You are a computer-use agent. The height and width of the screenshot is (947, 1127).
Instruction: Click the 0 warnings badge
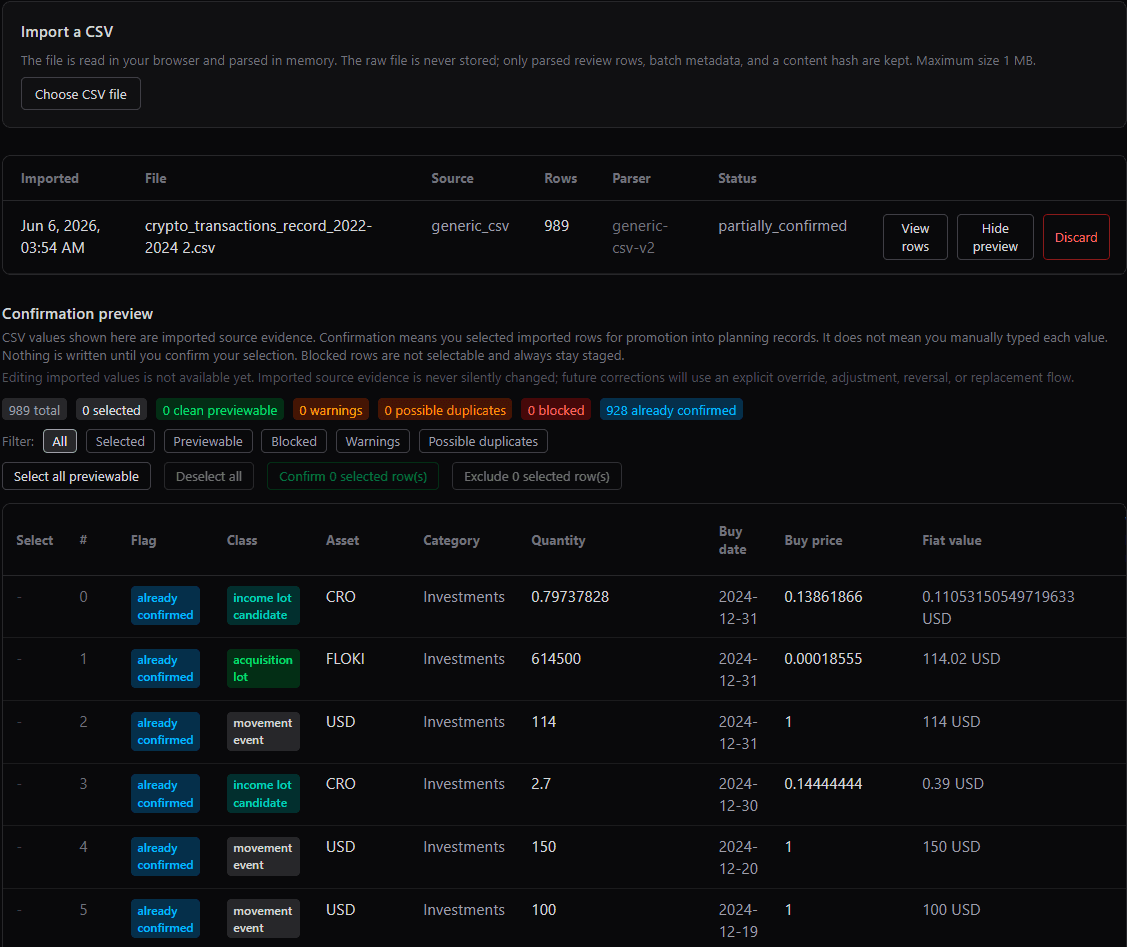point(331,410)
